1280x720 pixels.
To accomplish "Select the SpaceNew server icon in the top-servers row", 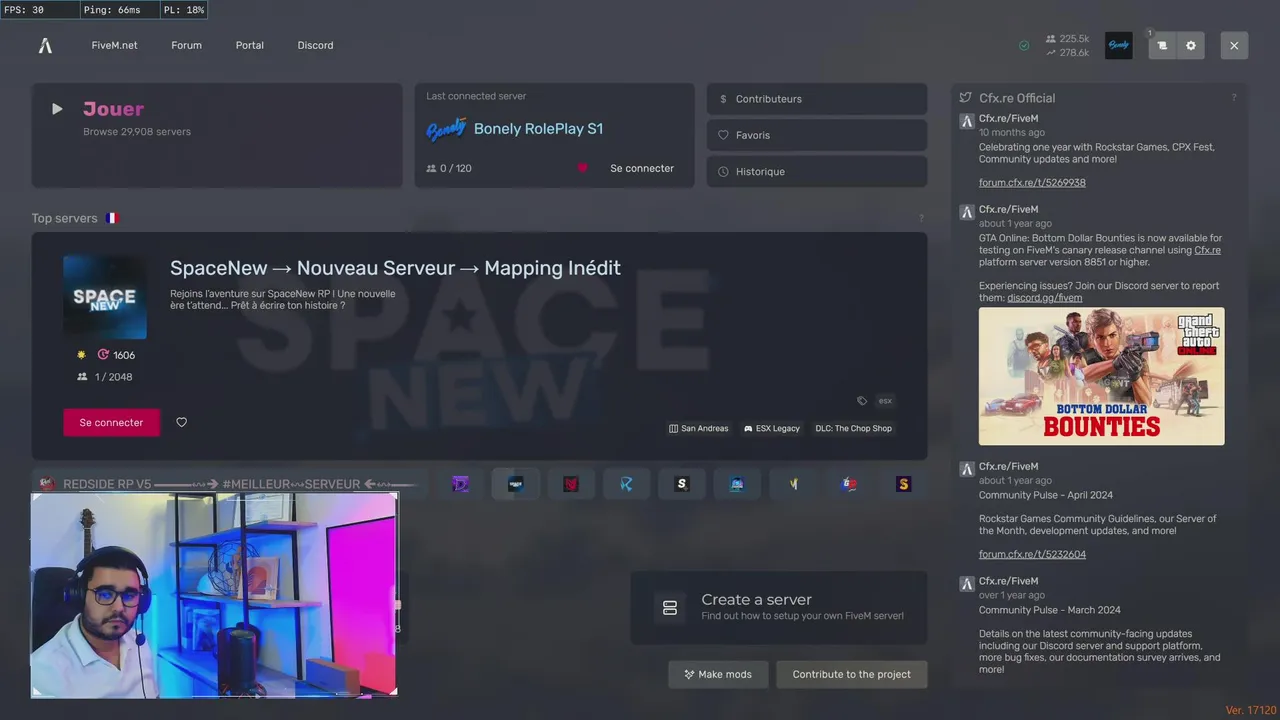I will [x=515, y=484].
